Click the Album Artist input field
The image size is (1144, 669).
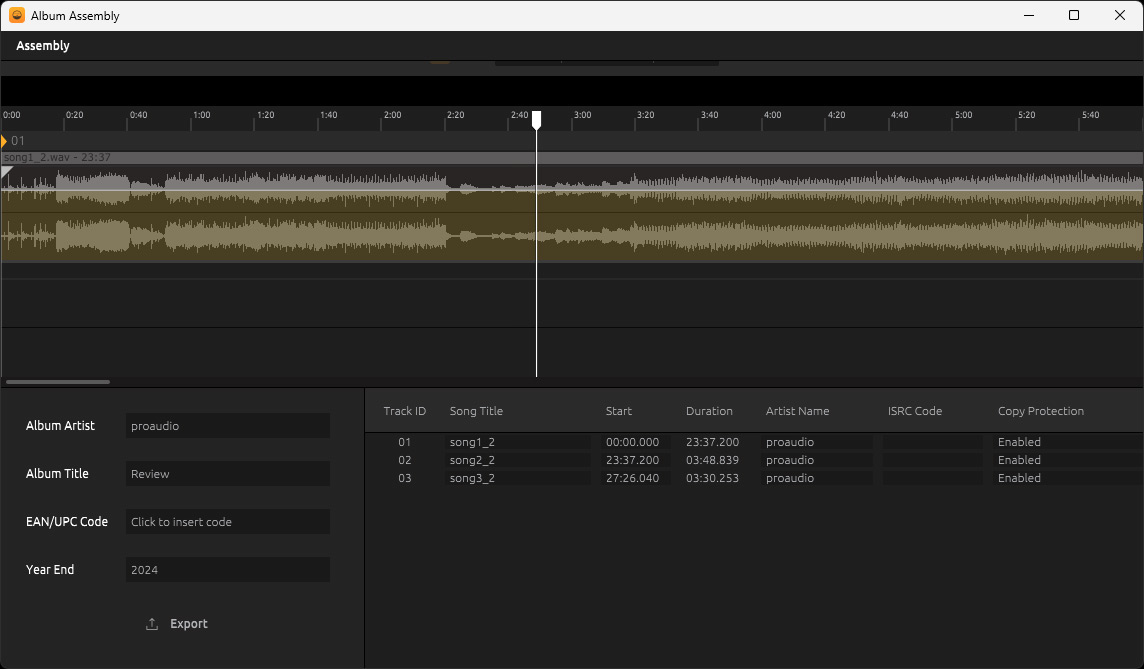(227, 426)
